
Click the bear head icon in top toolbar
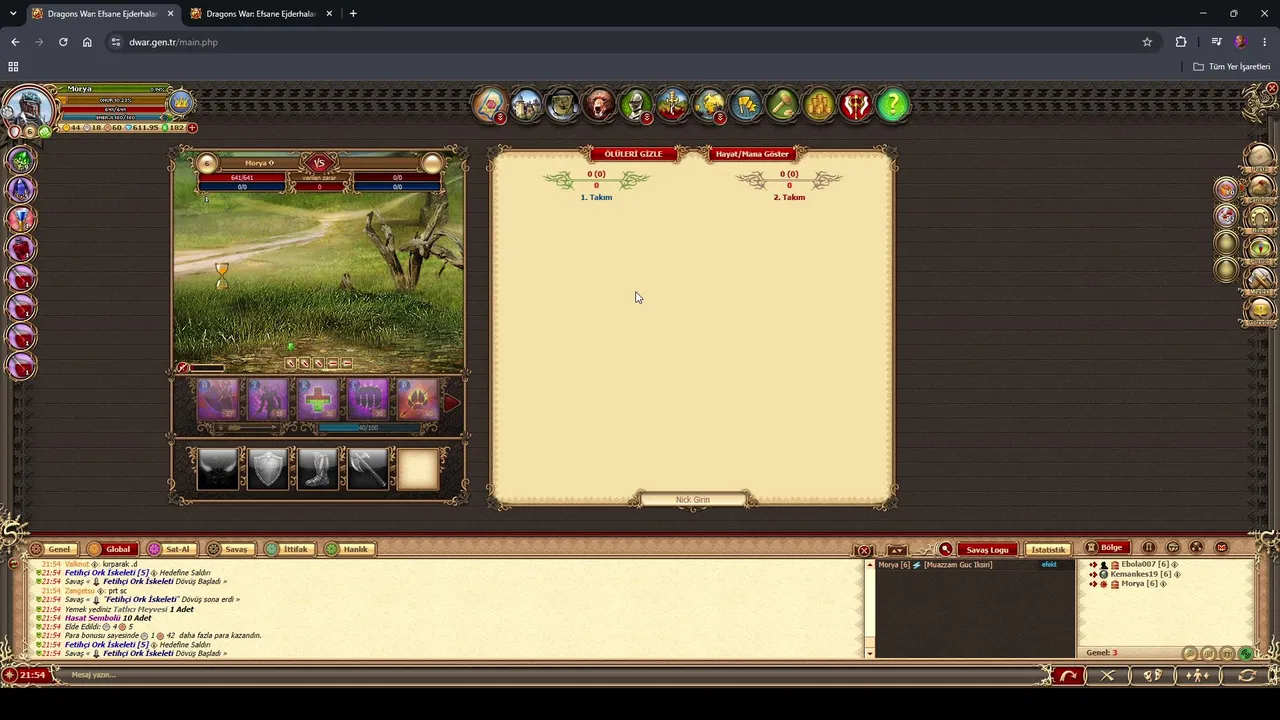pyautogui.click(x=599, y=104)
